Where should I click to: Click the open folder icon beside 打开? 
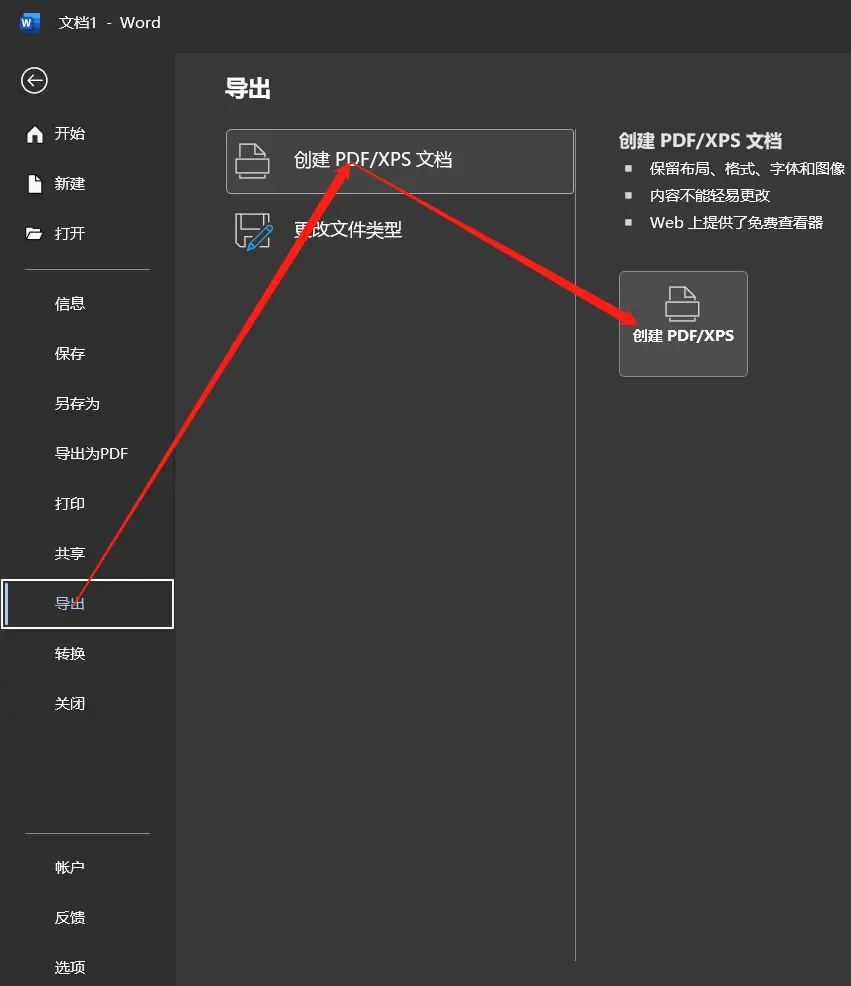point(34,233)
